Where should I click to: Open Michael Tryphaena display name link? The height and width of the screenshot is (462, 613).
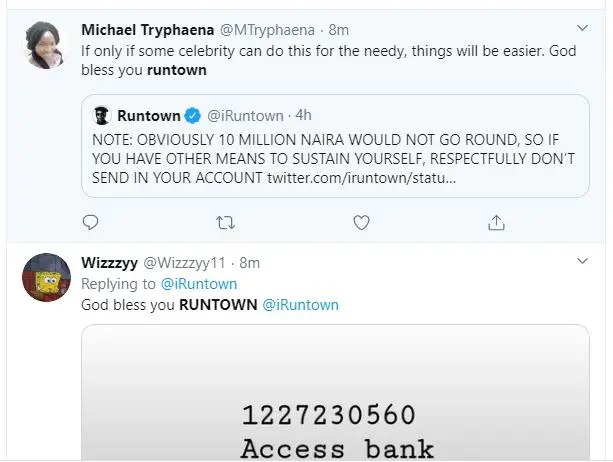(148, 30)
